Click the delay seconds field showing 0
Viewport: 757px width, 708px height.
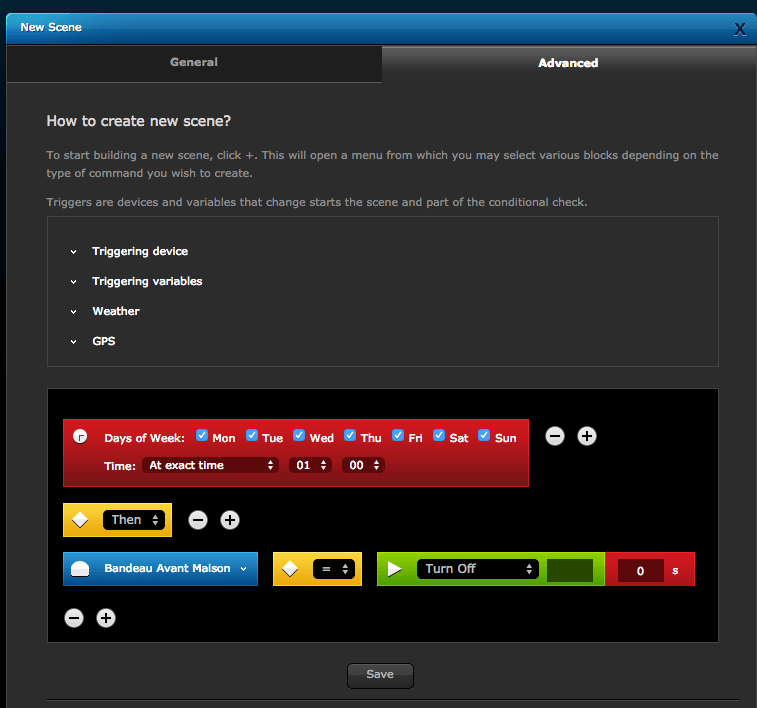coord(640,571)
